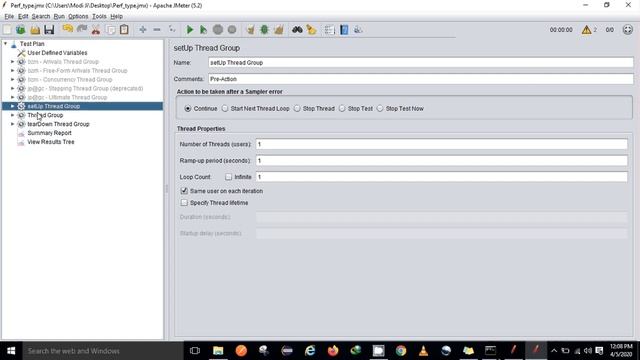Click the Ramp-up period field
The width and height of the screenshot is (640, 360).
(x=442, y=160)
